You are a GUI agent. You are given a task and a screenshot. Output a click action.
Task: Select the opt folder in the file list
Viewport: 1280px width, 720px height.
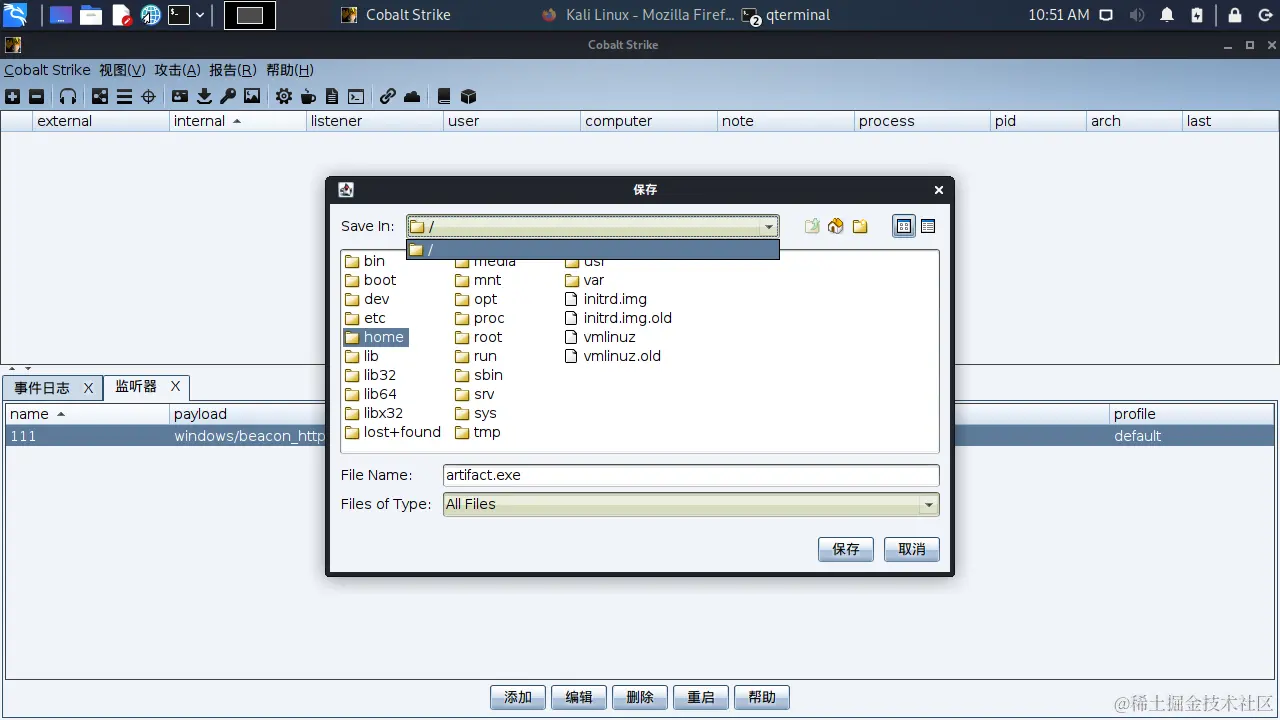(476, 299)
